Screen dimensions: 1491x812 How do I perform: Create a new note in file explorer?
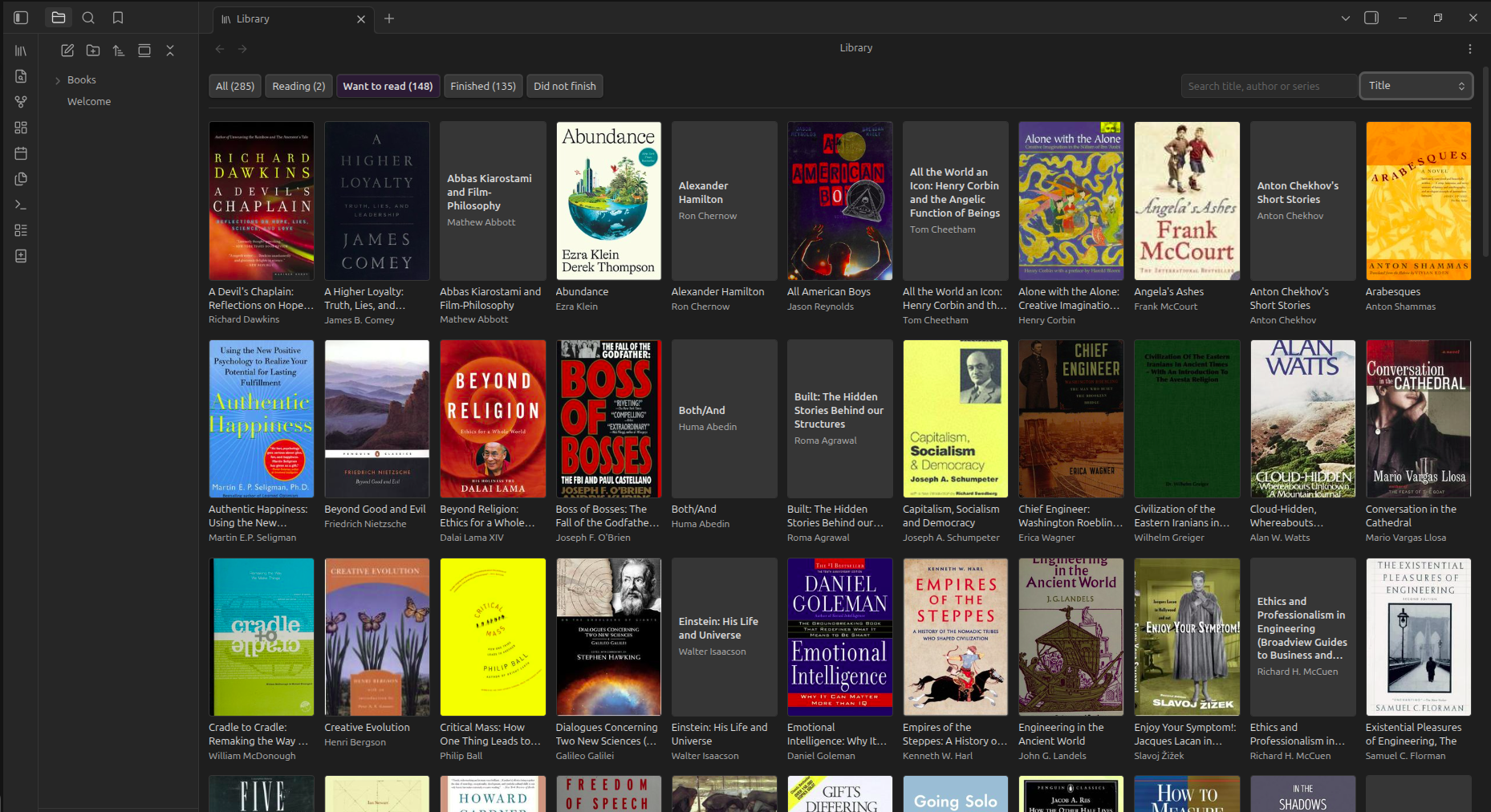point(67,51)
